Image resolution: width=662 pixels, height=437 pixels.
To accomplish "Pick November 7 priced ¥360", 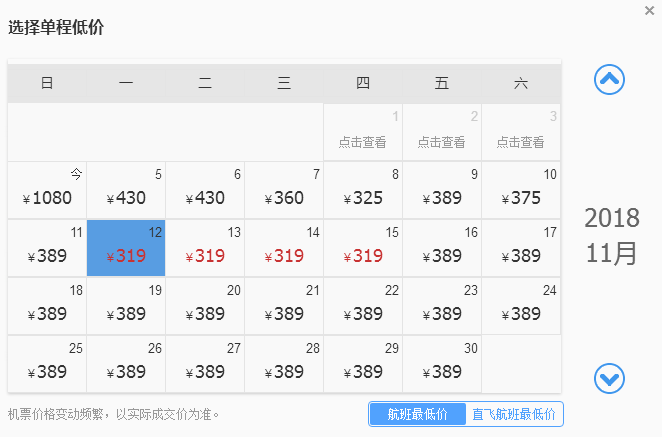I will pyautogui.click(x=284, y=190).
